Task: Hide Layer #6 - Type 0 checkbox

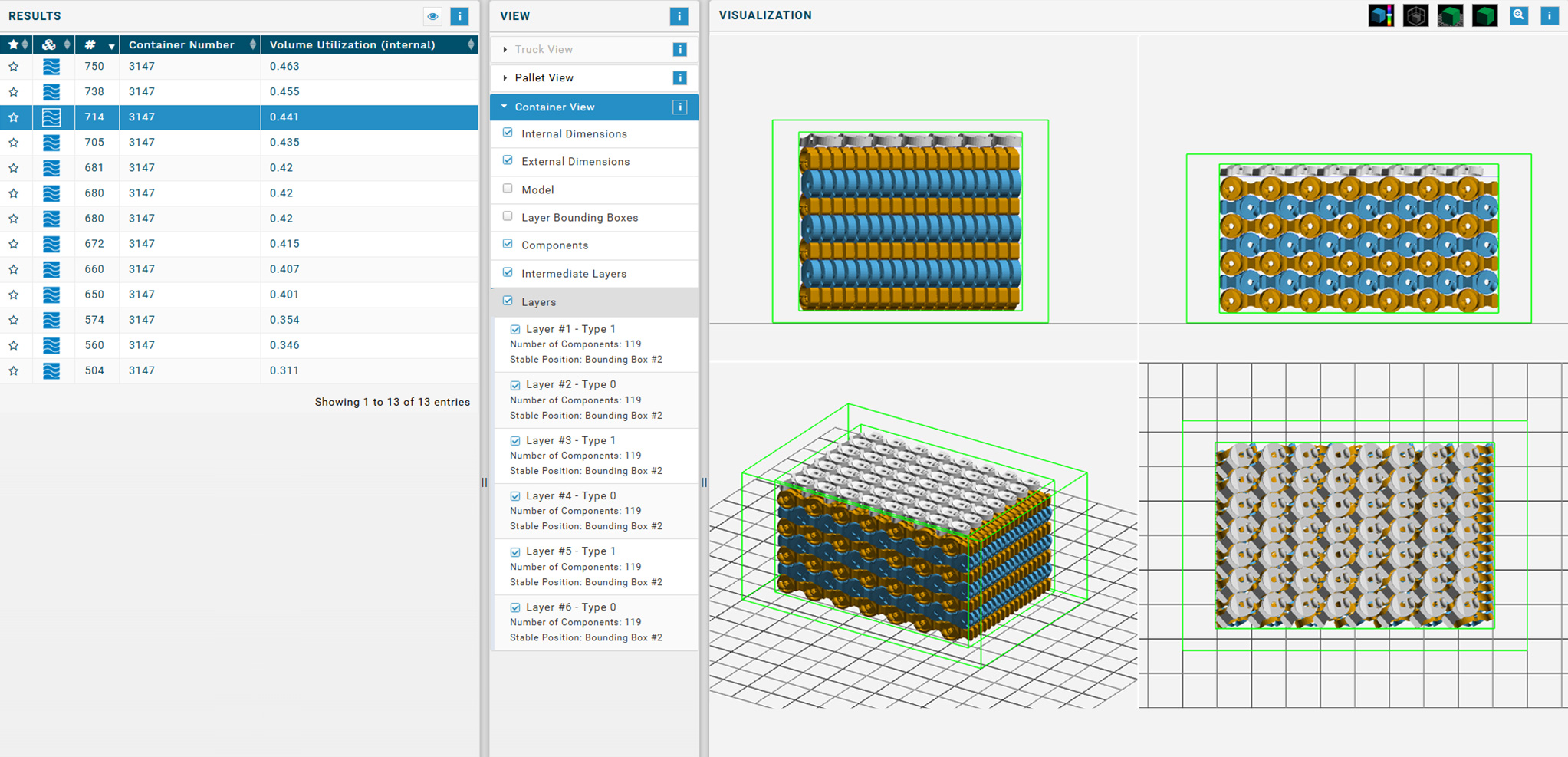Action: pyautogui.click(x=515, y=607)
